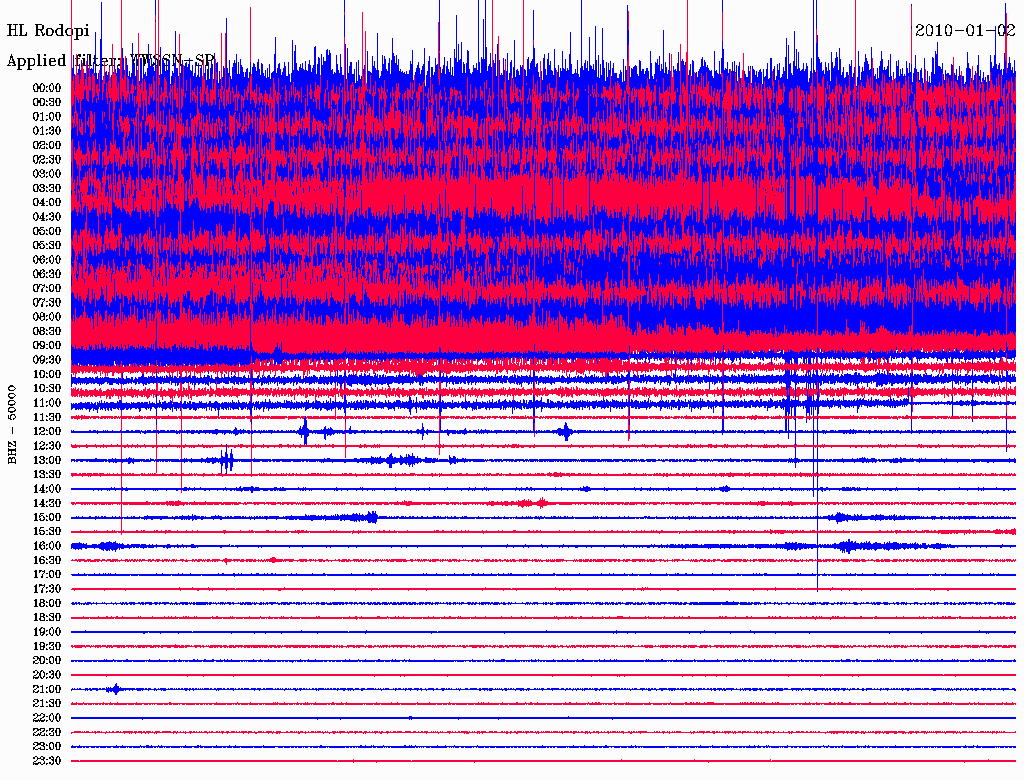Select the 11:00 time label
This screenshot has width=1024, height=780.
(47, 403)
